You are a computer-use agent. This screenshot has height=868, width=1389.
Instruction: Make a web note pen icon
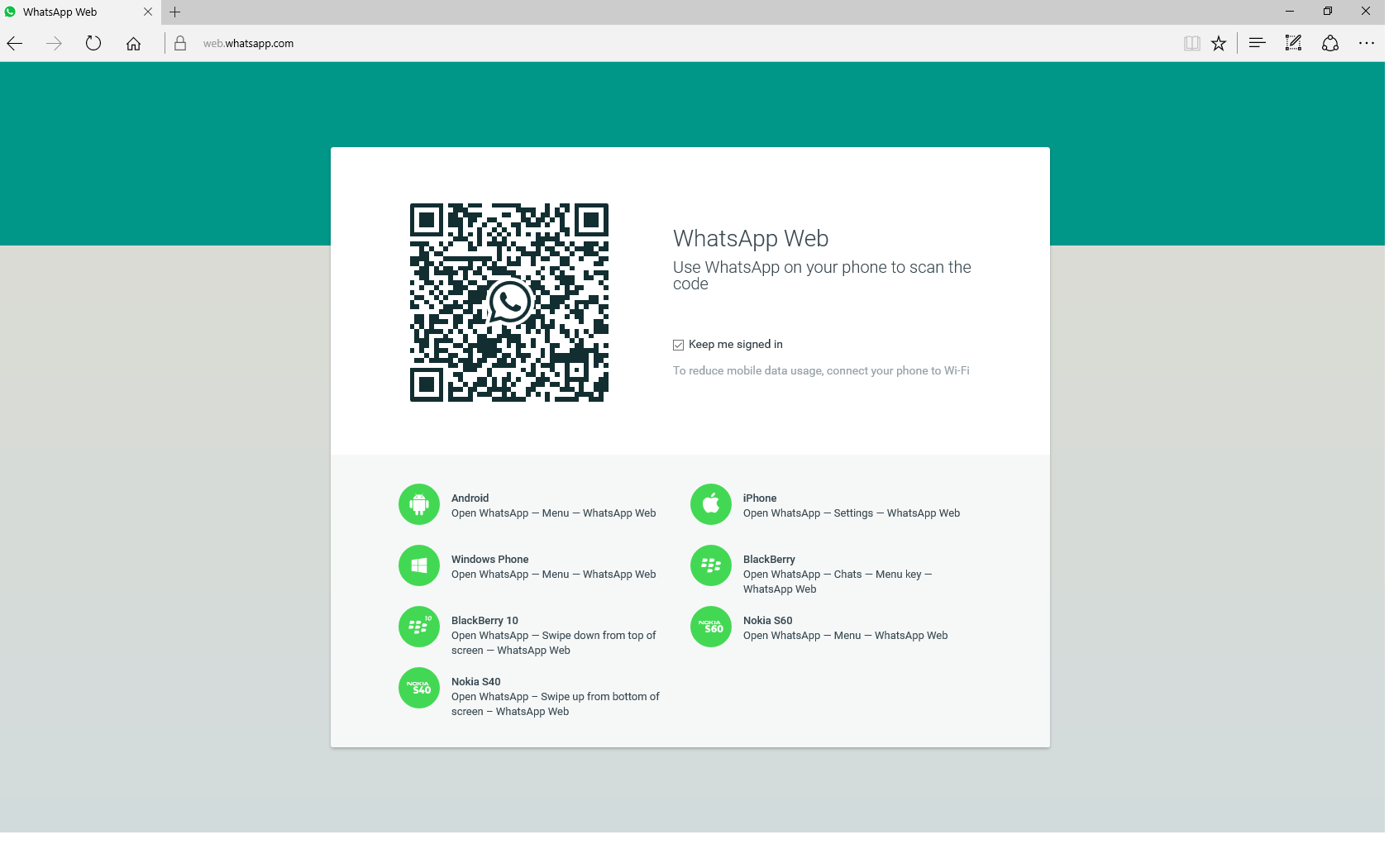(1294, 43)
